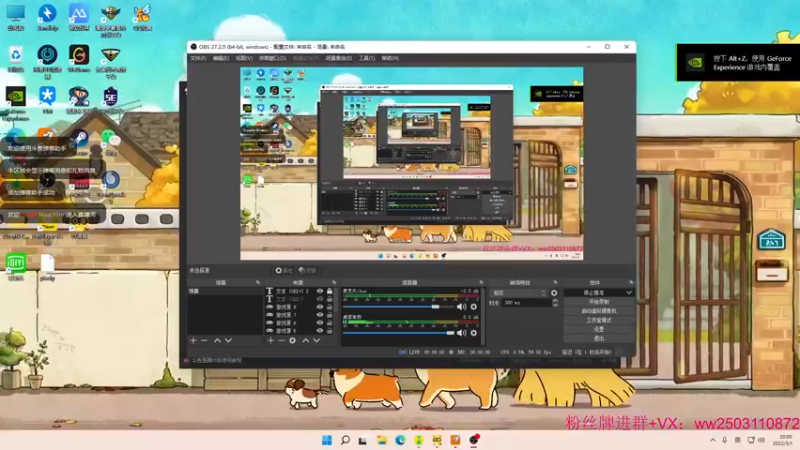
Task: Pop out the 来源 dock panel
Action: (334, 282)
